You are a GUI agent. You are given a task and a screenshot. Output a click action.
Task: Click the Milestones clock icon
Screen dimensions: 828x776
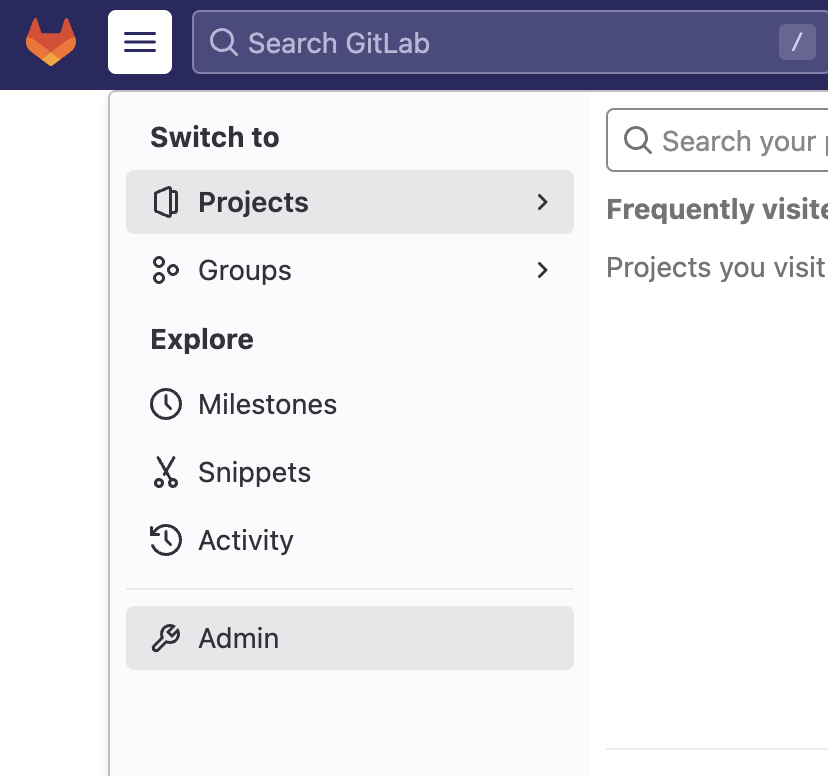(166, 404)
